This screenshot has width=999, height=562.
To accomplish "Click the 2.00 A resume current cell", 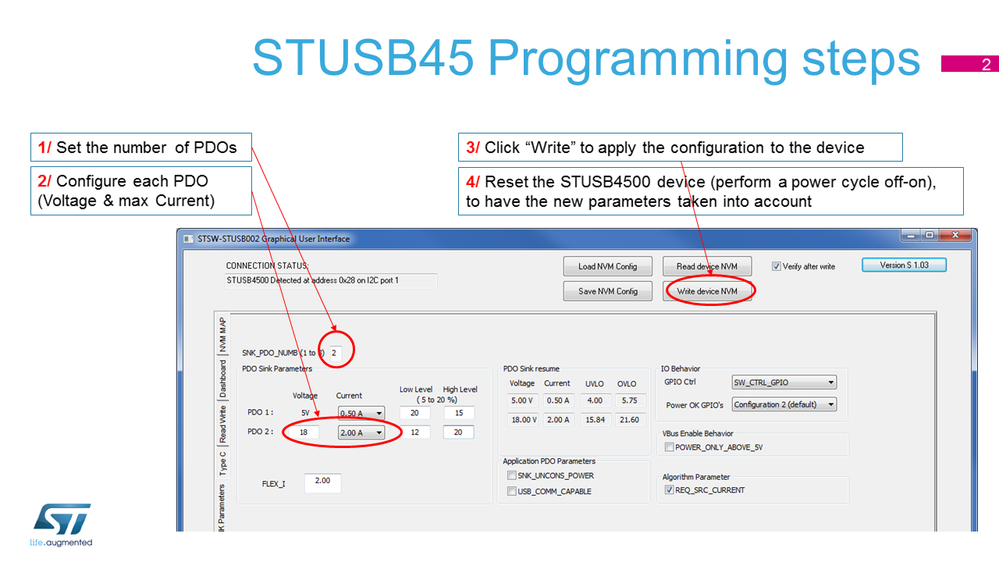I will (558, 419).
